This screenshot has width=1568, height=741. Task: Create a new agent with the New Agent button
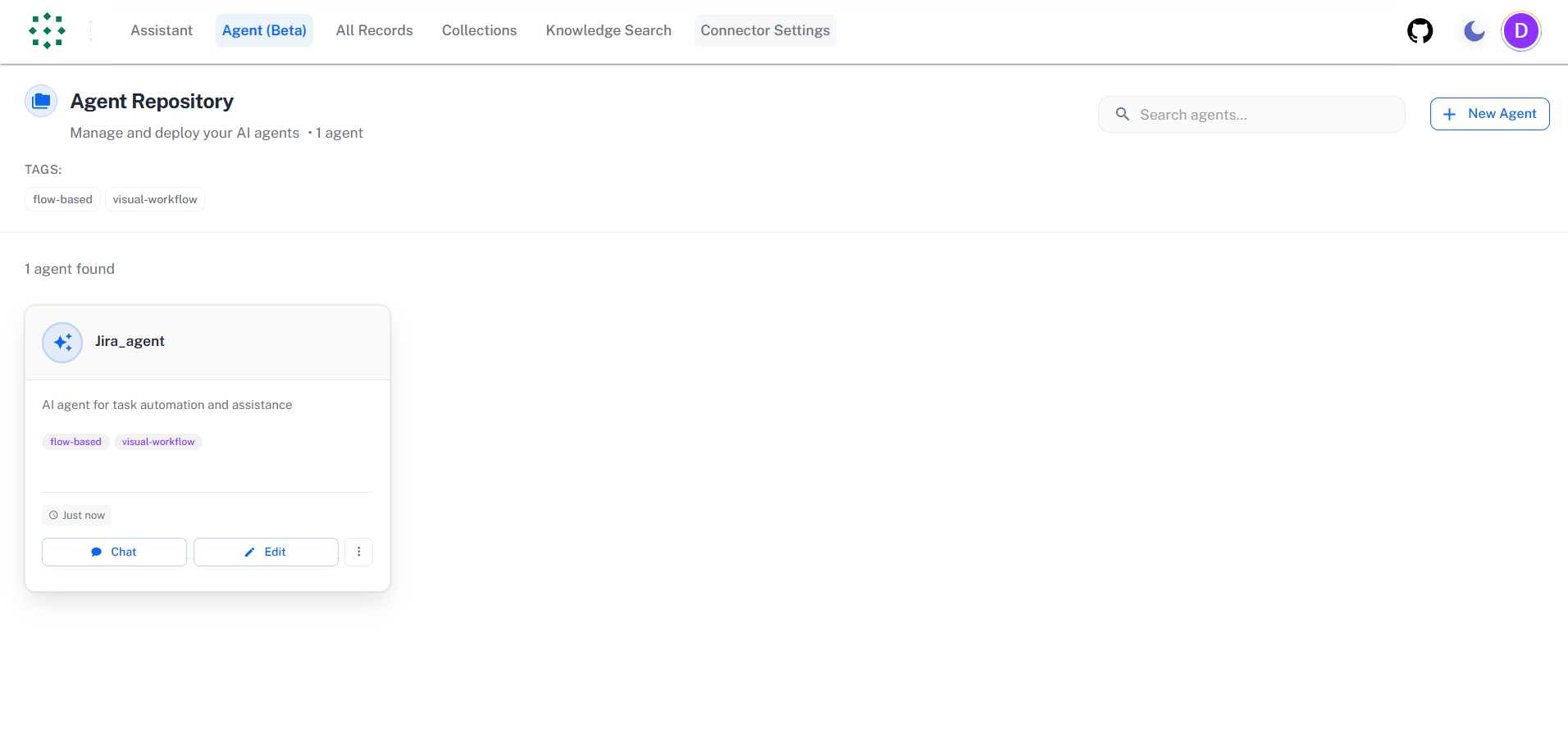pyautogui.click(x=1489, y=113)
